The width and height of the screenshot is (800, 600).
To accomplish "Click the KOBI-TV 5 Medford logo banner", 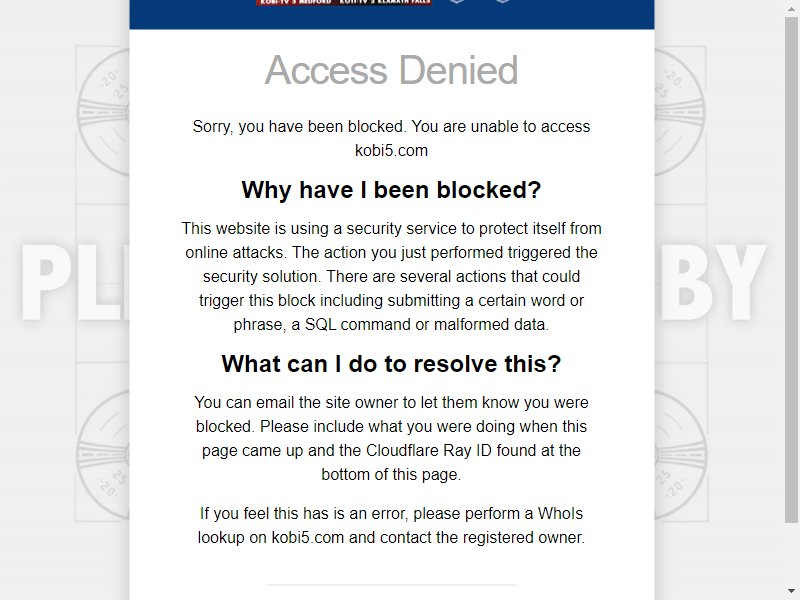I will (x=295, y=3).
